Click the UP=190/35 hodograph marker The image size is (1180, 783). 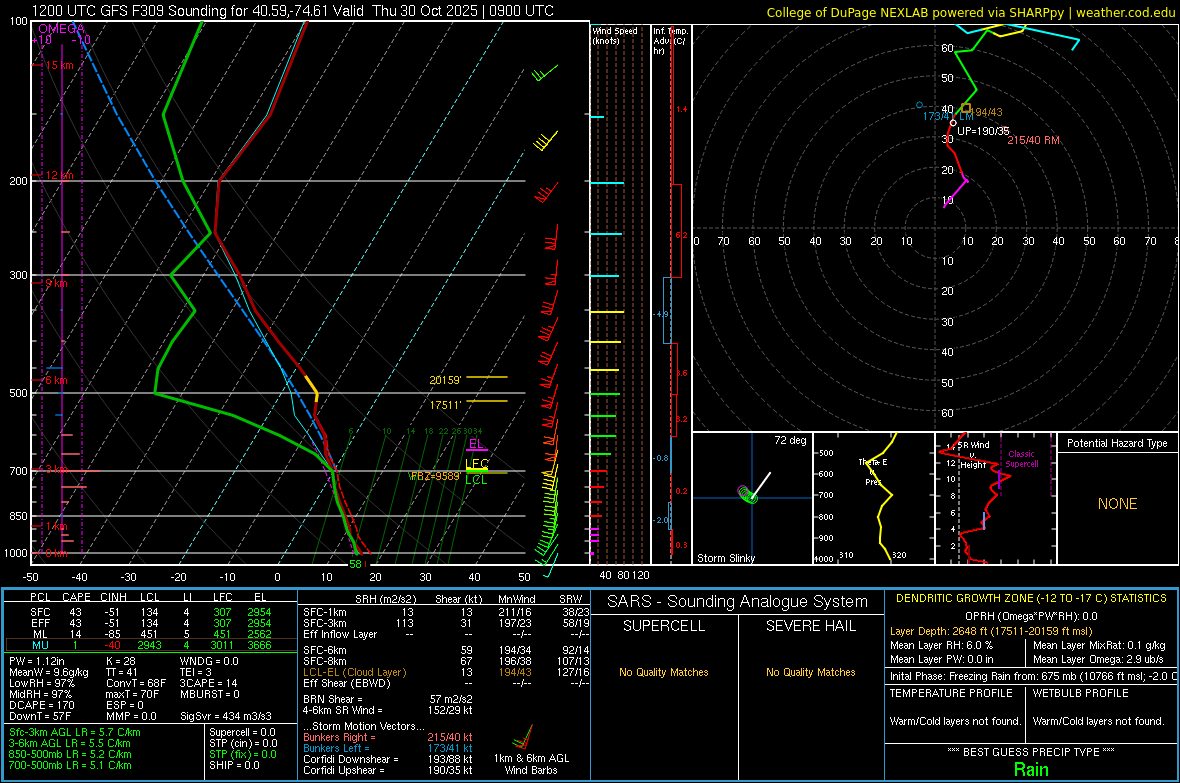pyautogui.click(x=983, y=131)
